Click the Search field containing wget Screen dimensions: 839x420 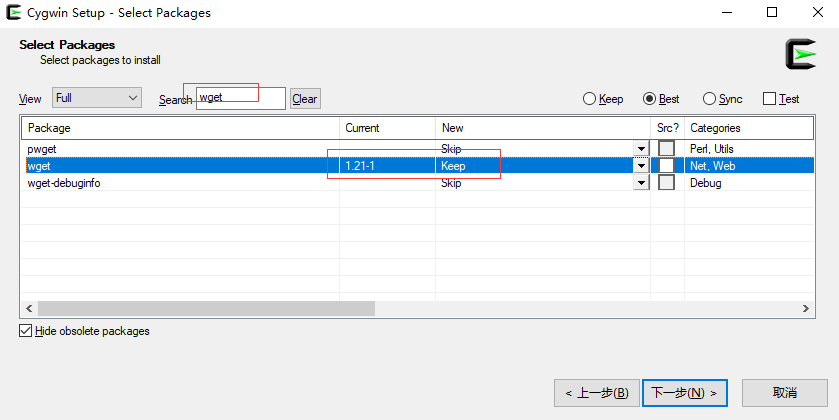tap(241, 98)
